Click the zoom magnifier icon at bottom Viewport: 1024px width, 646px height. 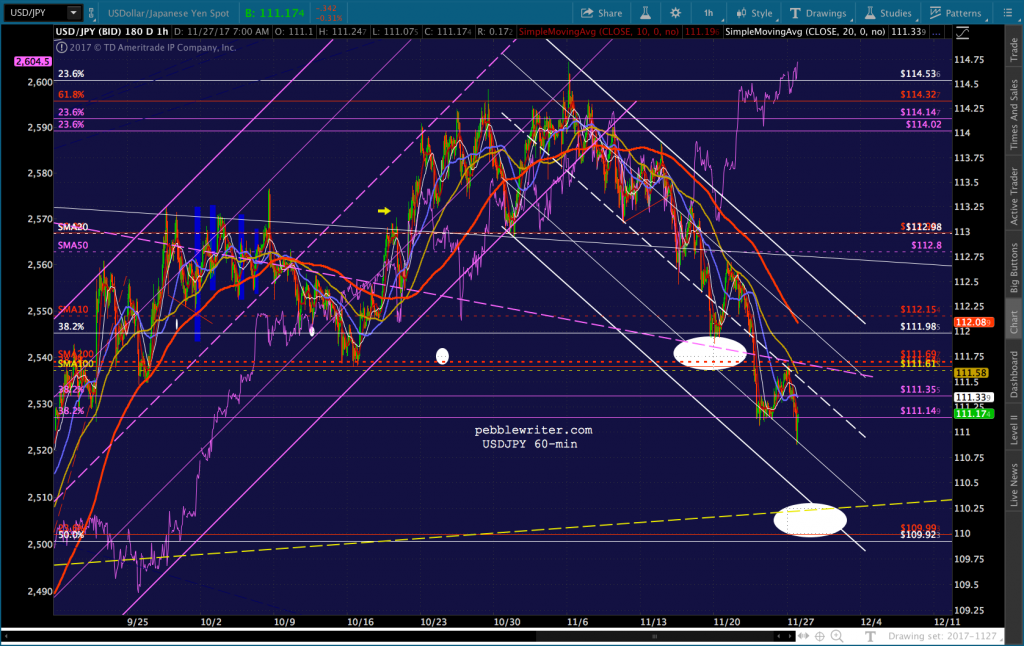837,636
